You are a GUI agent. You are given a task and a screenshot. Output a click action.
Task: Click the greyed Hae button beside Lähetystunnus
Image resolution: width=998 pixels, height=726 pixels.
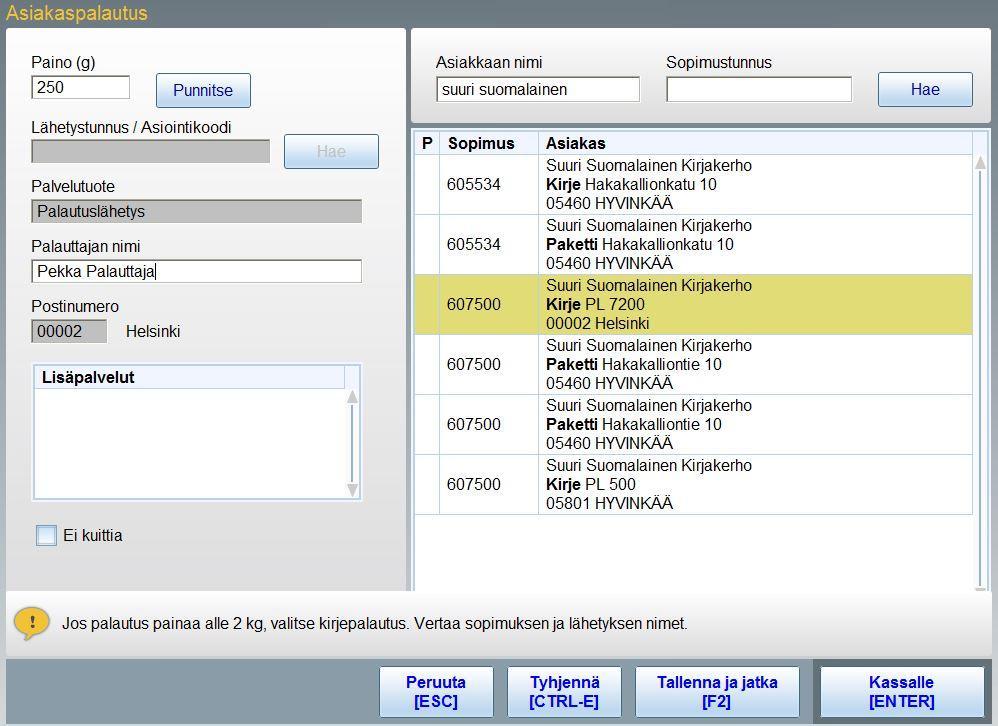[331, 151]
